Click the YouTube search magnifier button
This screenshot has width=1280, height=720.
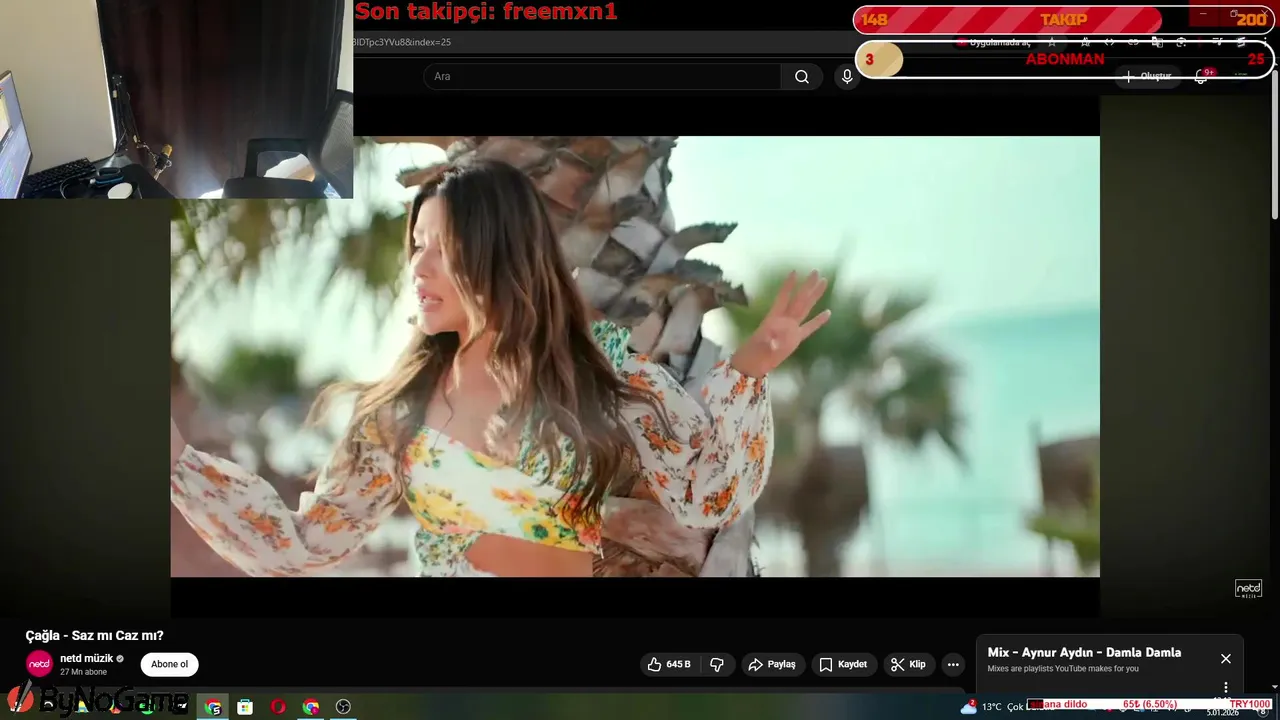tap(802, 77)
